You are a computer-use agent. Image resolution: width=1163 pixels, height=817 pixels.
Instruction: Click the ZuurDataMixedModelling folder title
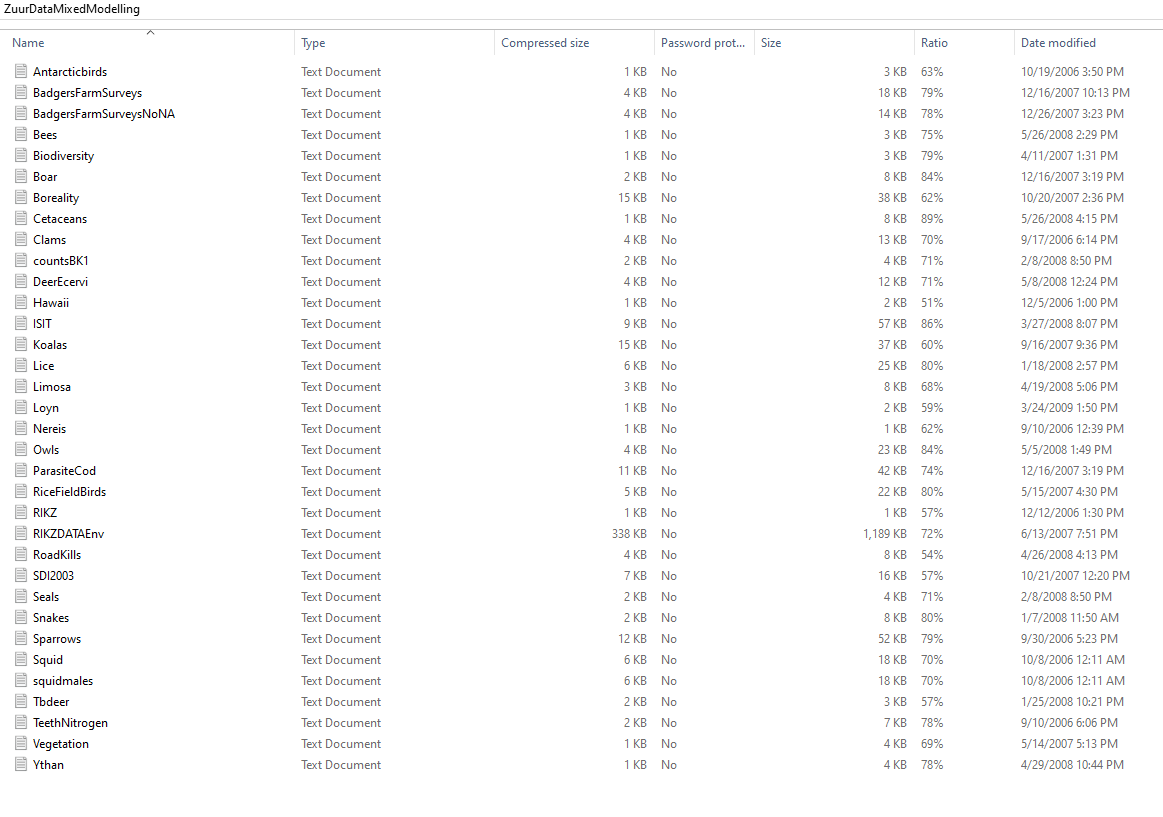pos(71,9)
